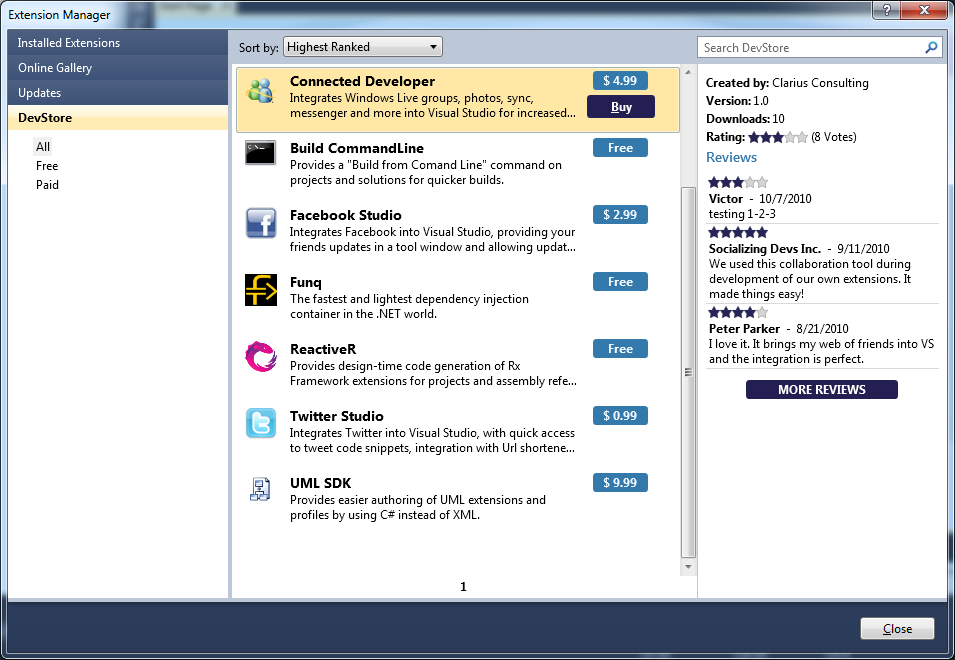The width and height of the screenshot is (955, 660).
Task: Click the $ 2.99 Facebook Studio price
Action: pyautogui.click(x=620, y=214)
